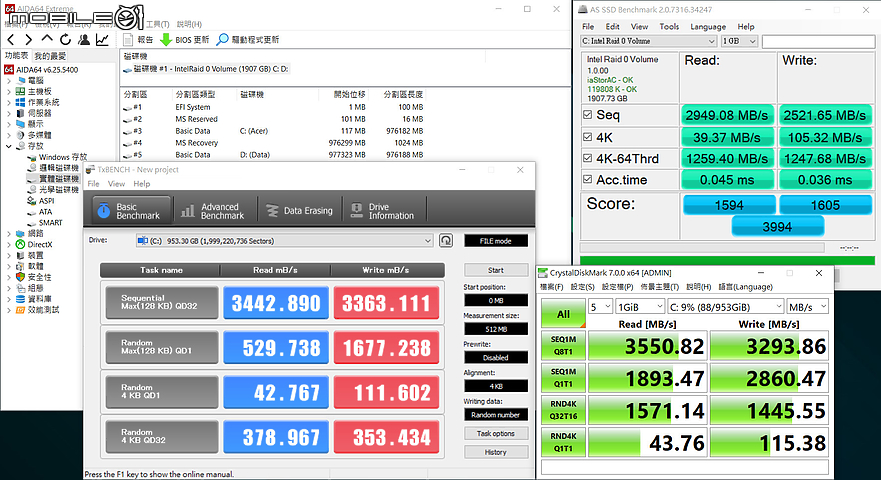Click AS SSD green progress bar
This screenshot has height=480, width=881.
[727, 260]
